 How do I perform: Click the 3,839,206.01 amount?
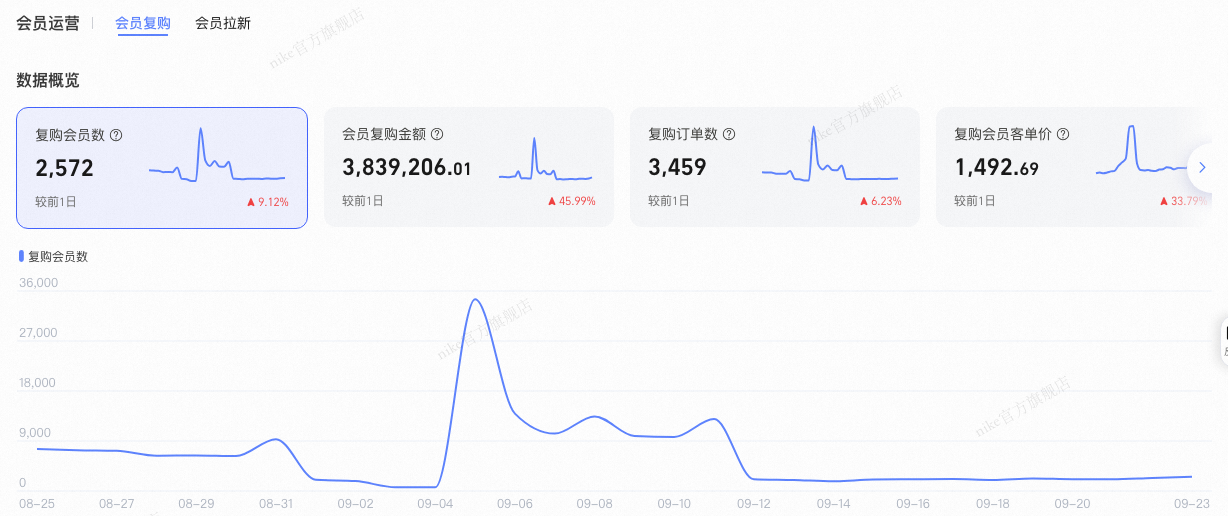tap(406, 167)
